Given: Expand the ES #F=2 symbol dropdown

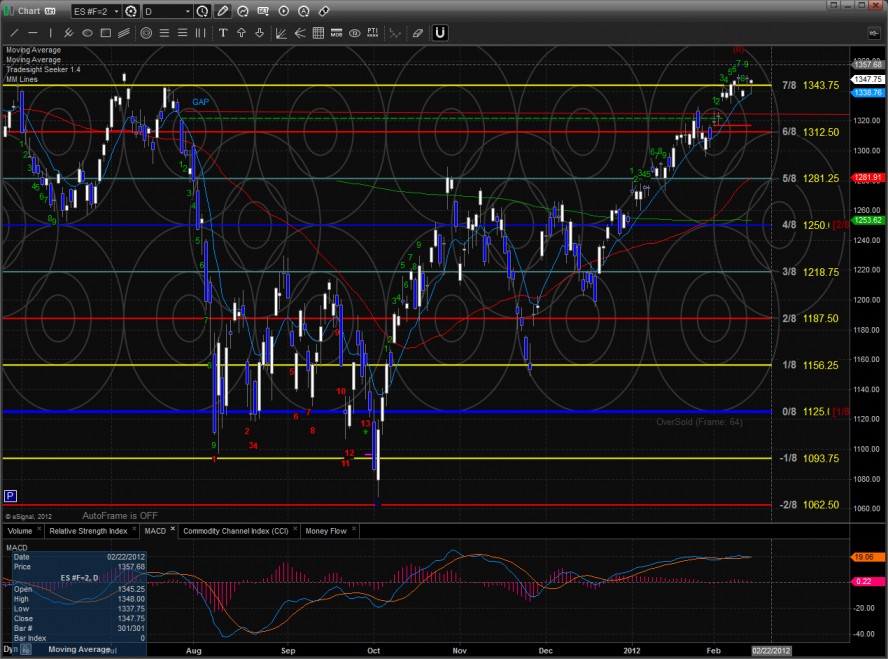Looking at the screenshot, I should pyautogui.click(x=116, y=11).
